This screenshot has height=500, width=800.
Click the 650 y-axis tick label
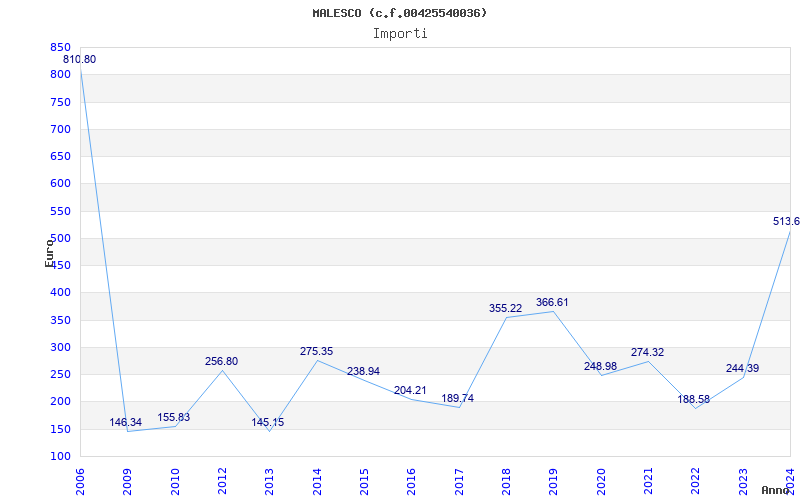point(60,157)
